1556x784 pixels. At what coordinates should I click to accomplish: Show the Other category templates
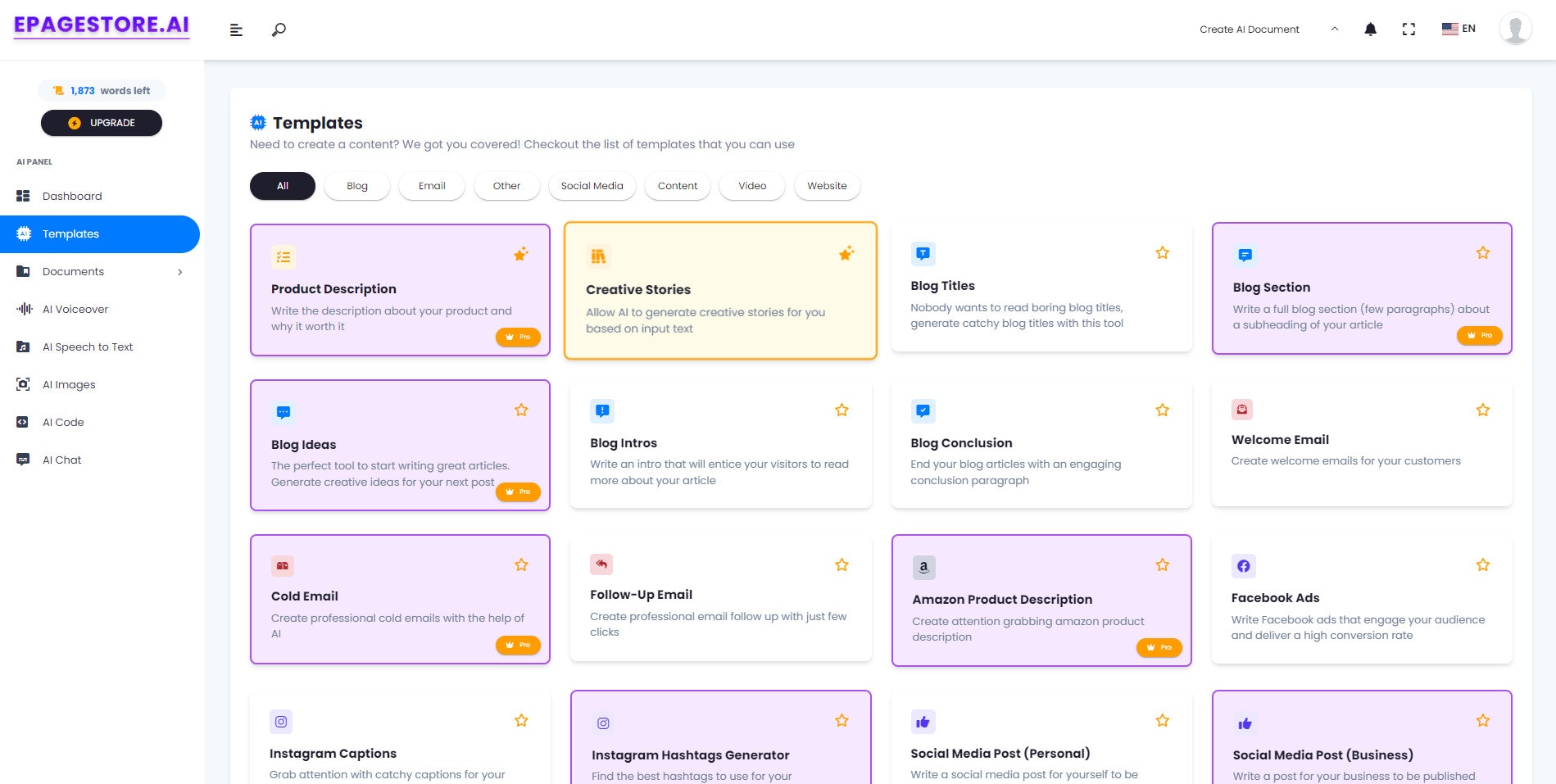click(x=506, y=186)
